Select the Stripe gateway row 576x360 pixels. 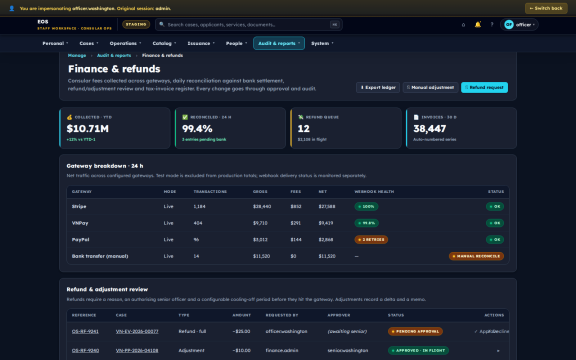pyautogui.click(x=288, y=206)
